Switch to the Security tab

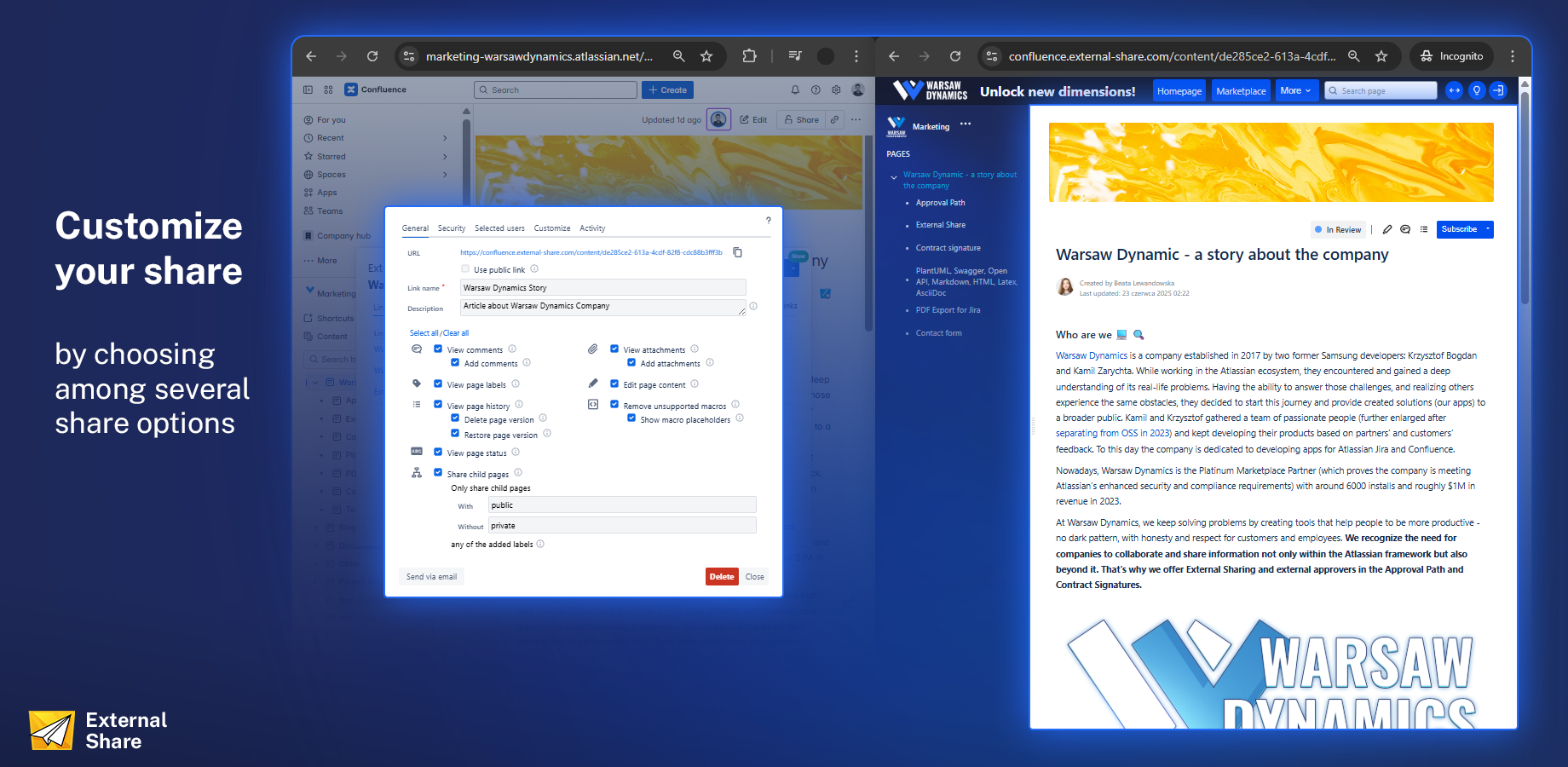[x=452, y=228]
